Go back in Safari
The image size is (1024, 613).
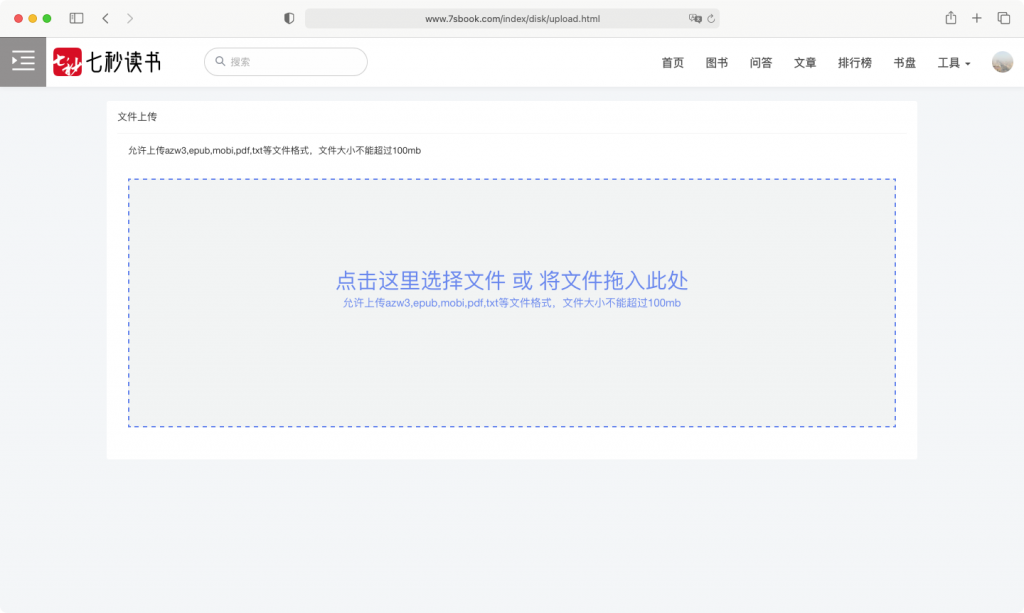point(105,18)
